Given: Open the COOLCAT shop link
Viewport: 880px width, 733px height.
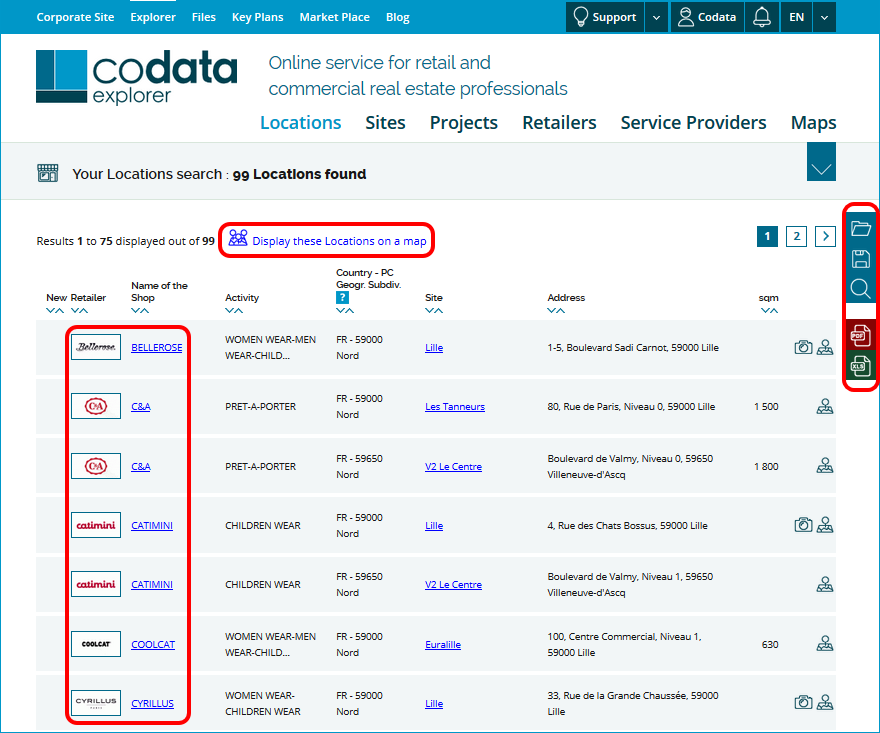Looking at the screenshot, I should (x=153, y=644).
